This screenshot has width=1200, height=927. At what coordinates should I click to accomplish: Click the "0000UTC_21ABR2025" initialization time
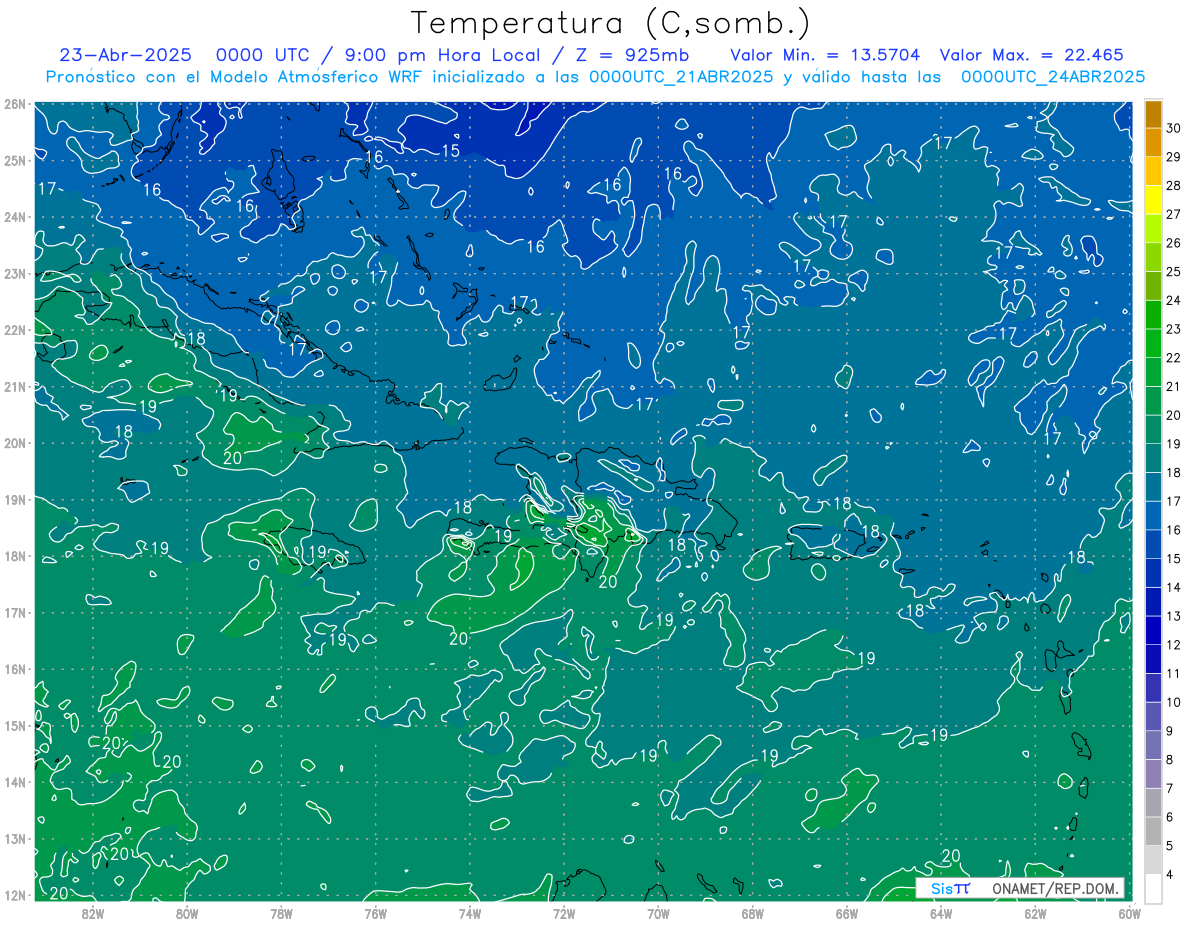click(681, 77)
